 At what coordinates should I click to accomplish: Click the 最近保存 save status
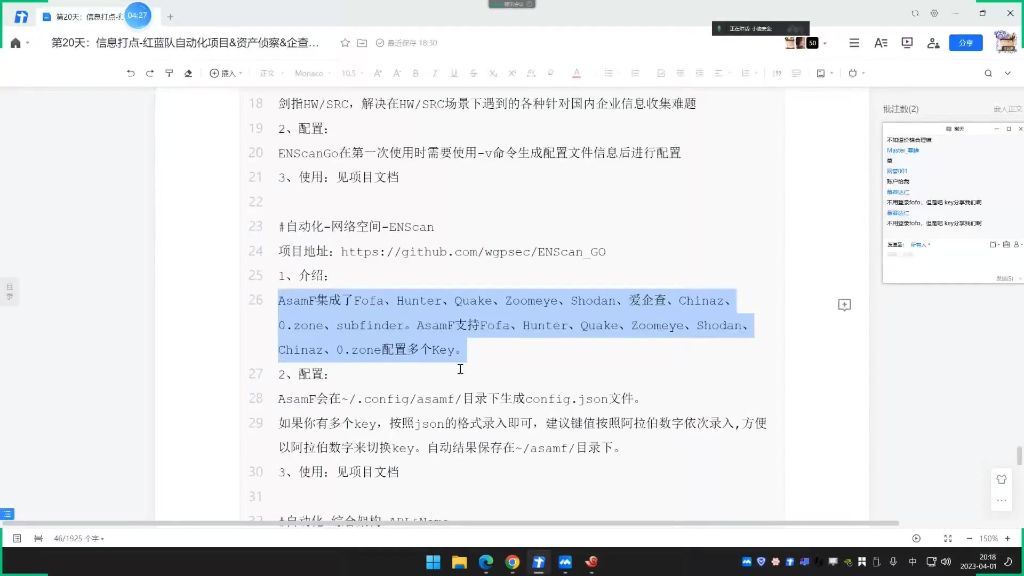tap(407, 43)
